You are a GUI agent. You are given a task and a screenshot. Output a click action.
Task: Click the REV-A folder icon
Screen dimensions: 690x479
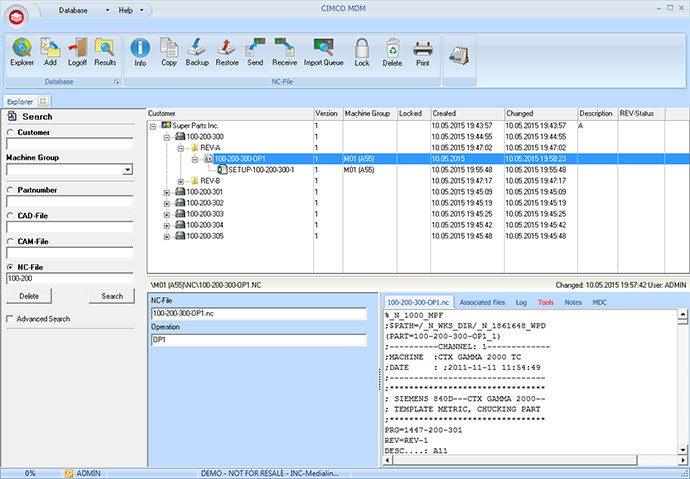point(195,148)
